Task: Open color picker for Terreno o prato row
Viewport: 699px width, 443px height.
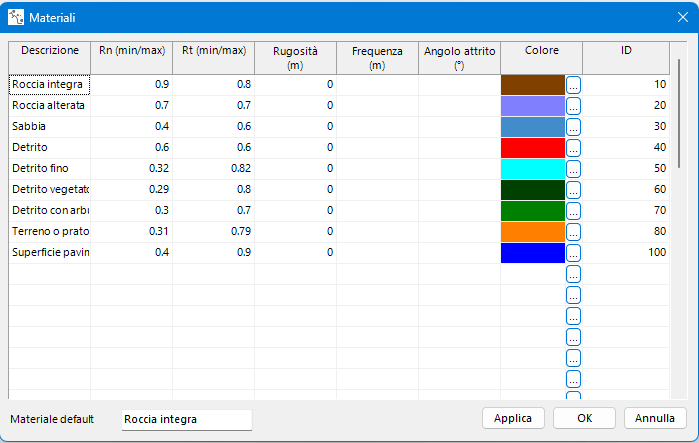Action: click(x=573, y=231)
